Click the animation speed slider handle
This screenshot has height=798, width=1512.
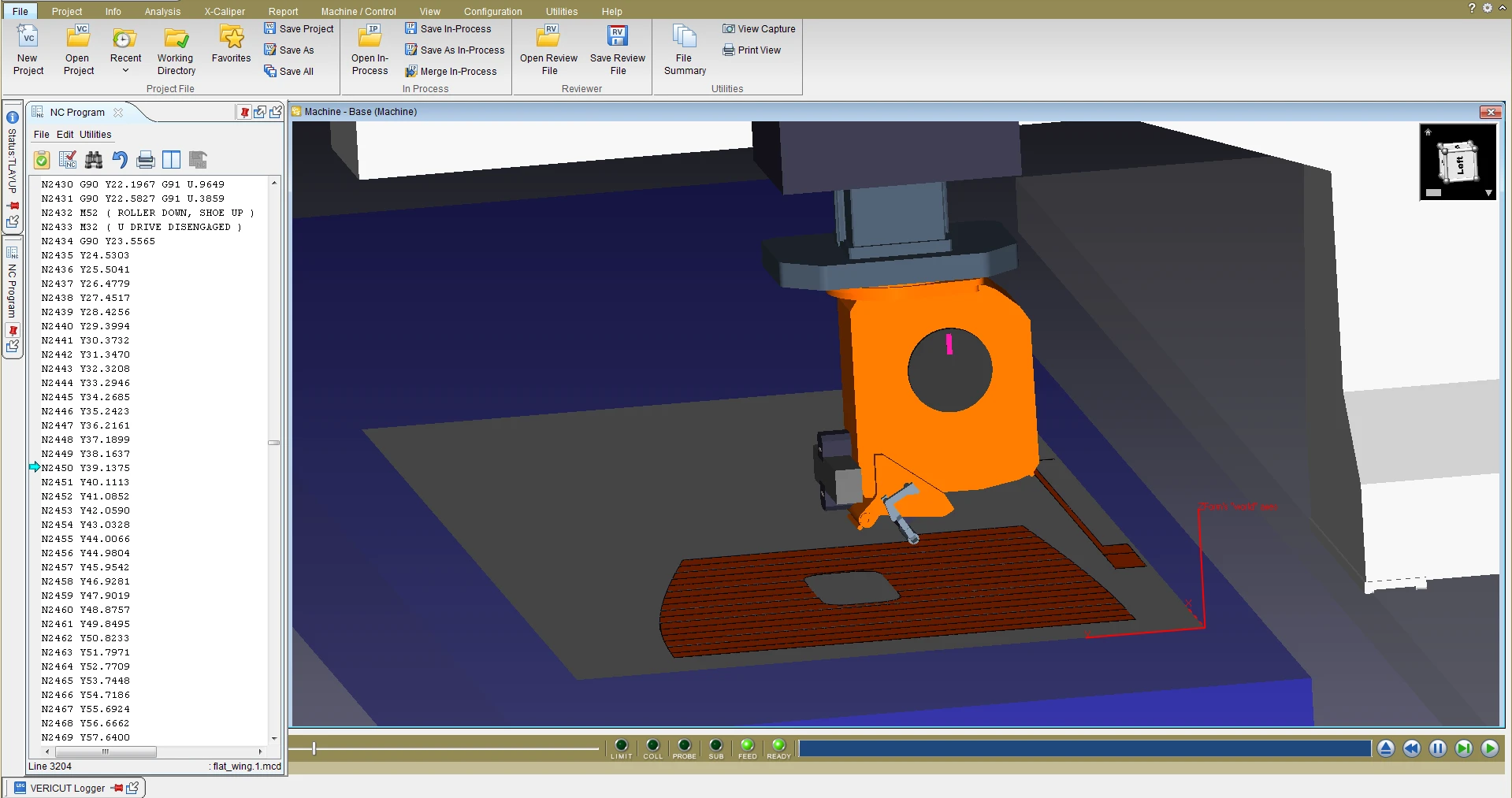[314, 748]
